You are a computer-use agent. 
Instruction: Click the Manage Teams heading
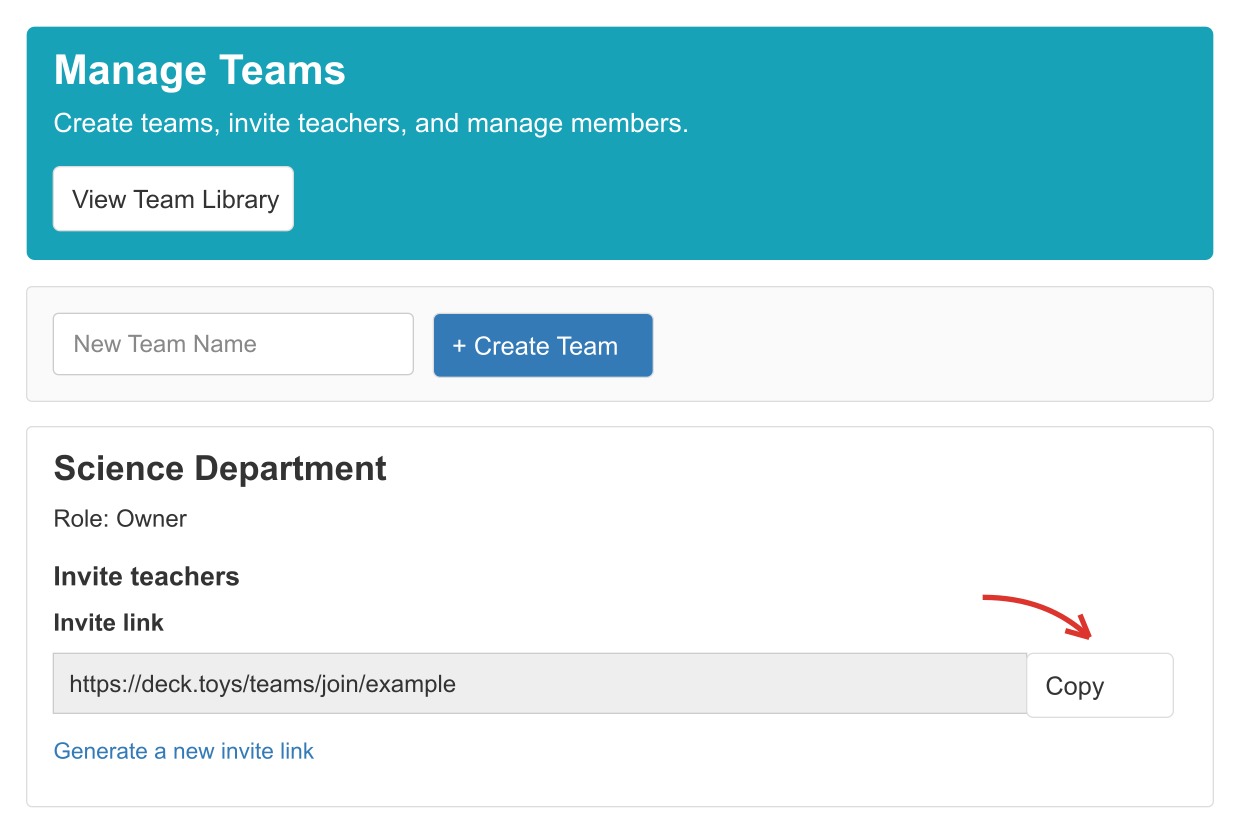click(199, 71)
